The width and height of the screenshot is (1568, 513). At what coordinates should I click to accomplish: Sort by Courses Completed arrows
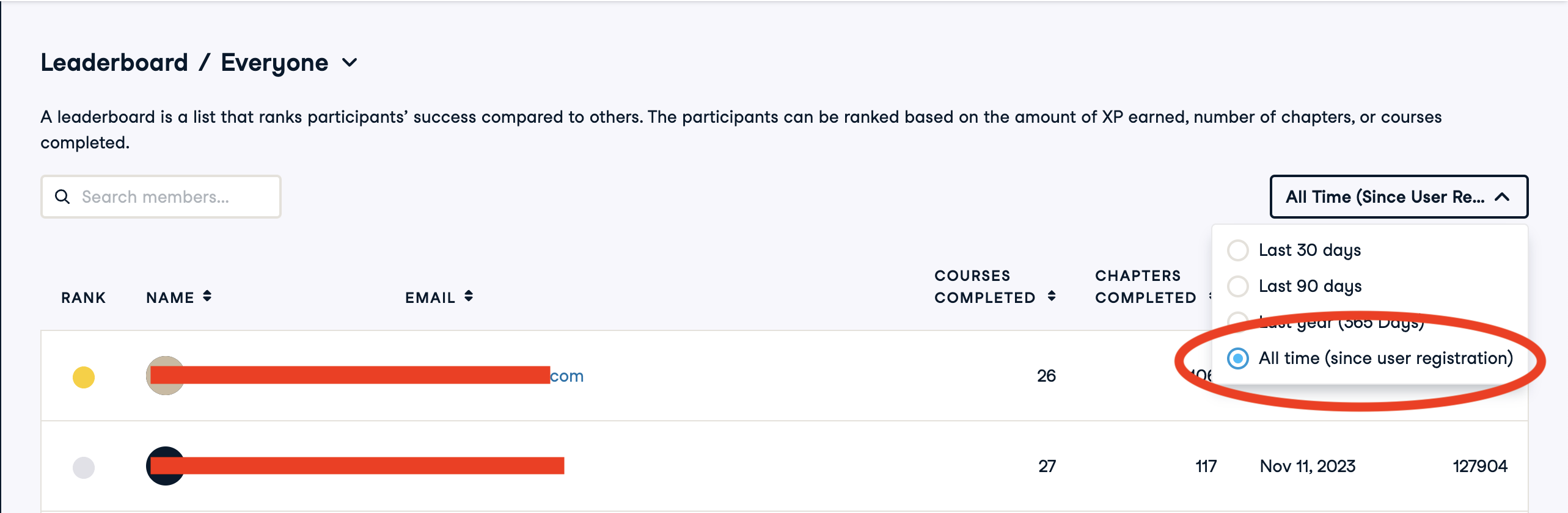[x=1052, y=296]
